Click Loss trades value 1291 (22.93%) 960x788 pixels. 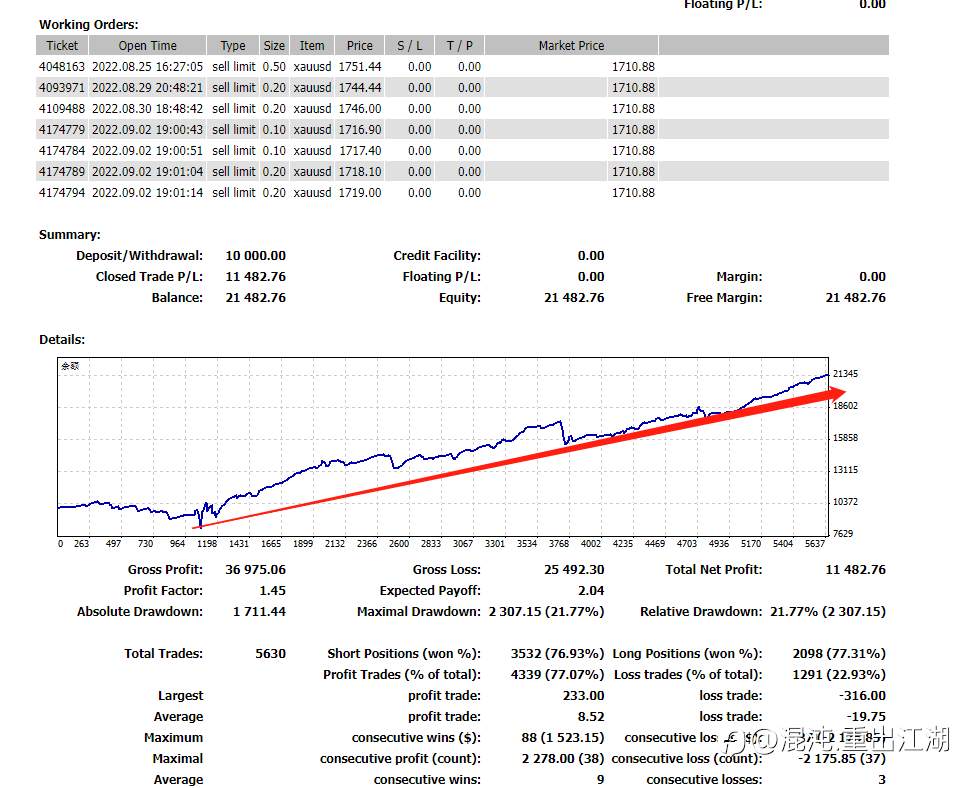(x=839, y=675)
